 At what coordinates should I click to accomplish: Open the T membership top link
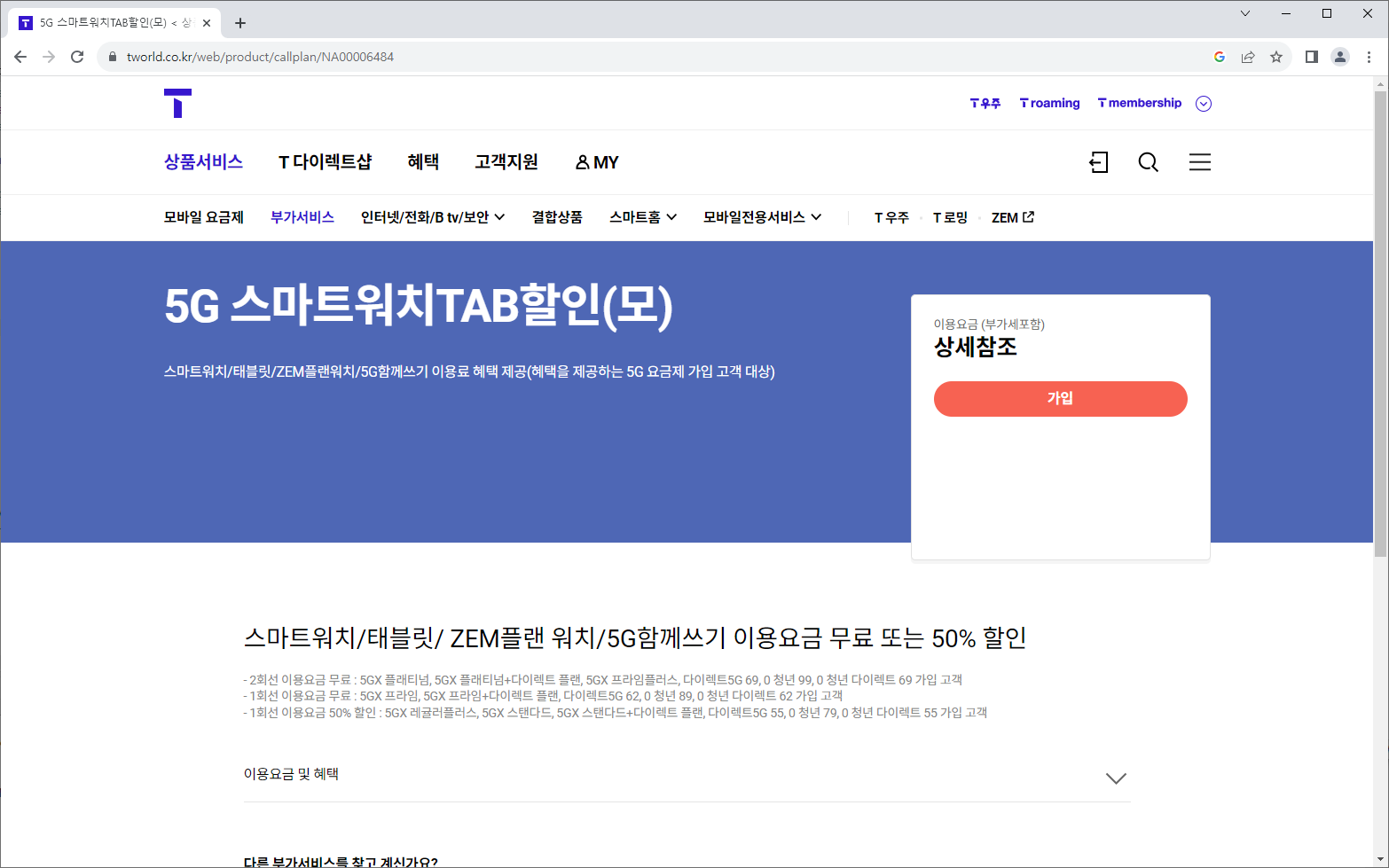click(x=1140, y=104)
